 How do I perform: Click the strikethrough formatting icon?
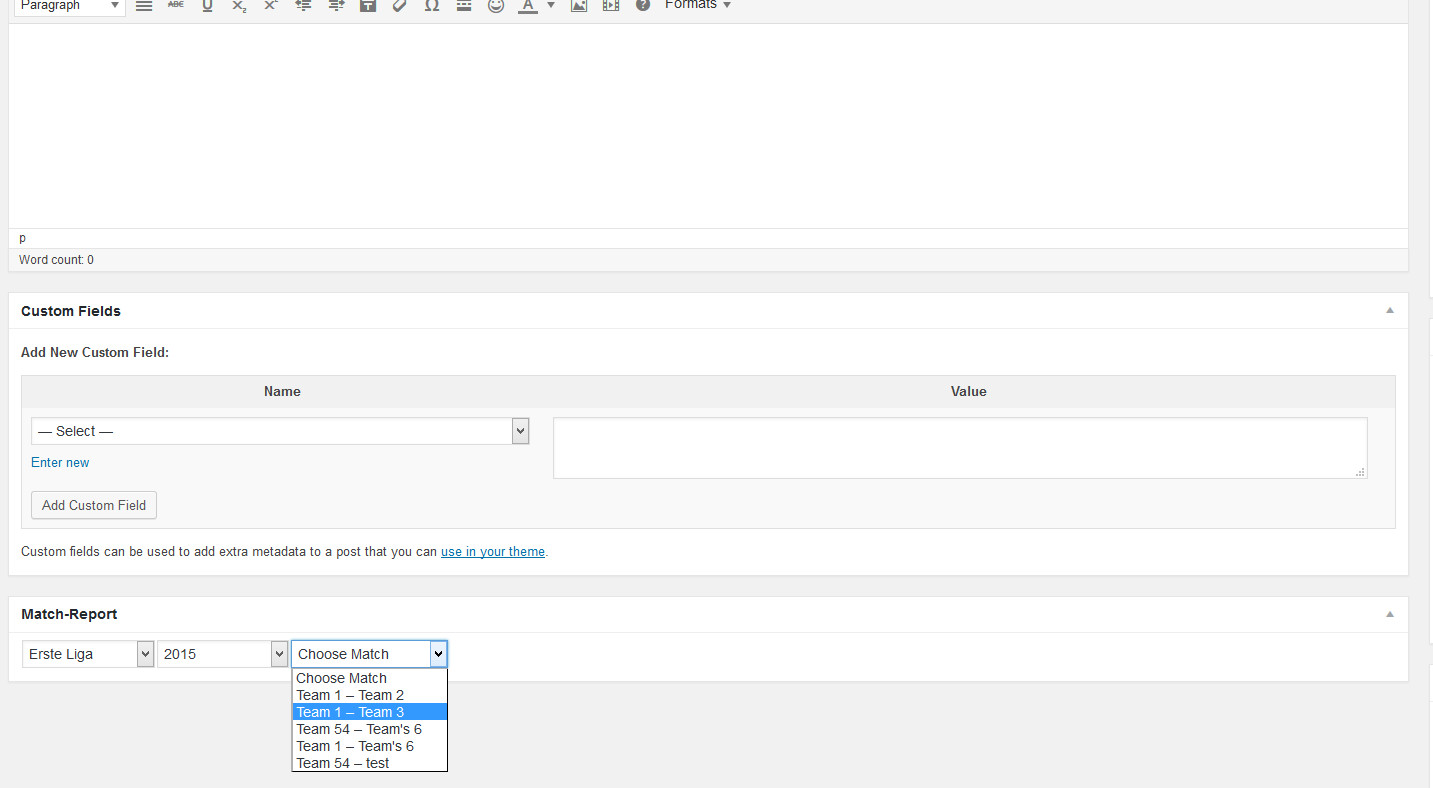click(x=175, y=5)
